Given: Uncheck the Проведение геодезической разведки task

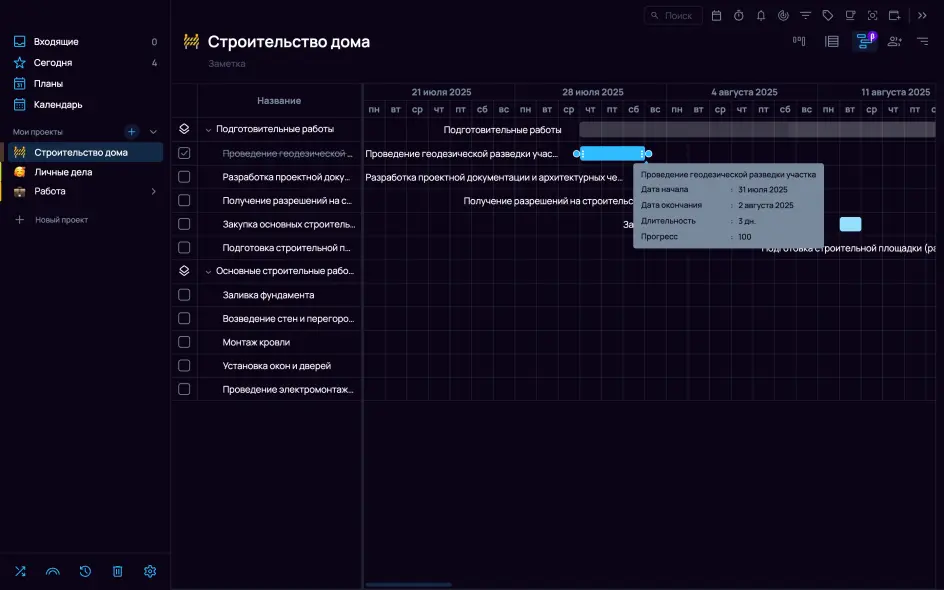Looking at the screenshot, I should (x=184, y=153).
